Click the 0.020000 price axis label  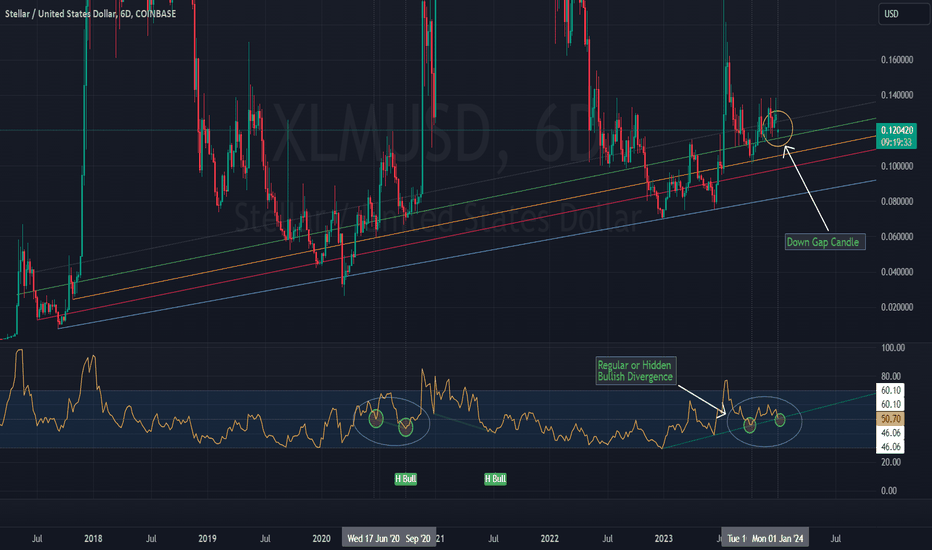pos(896,307)
